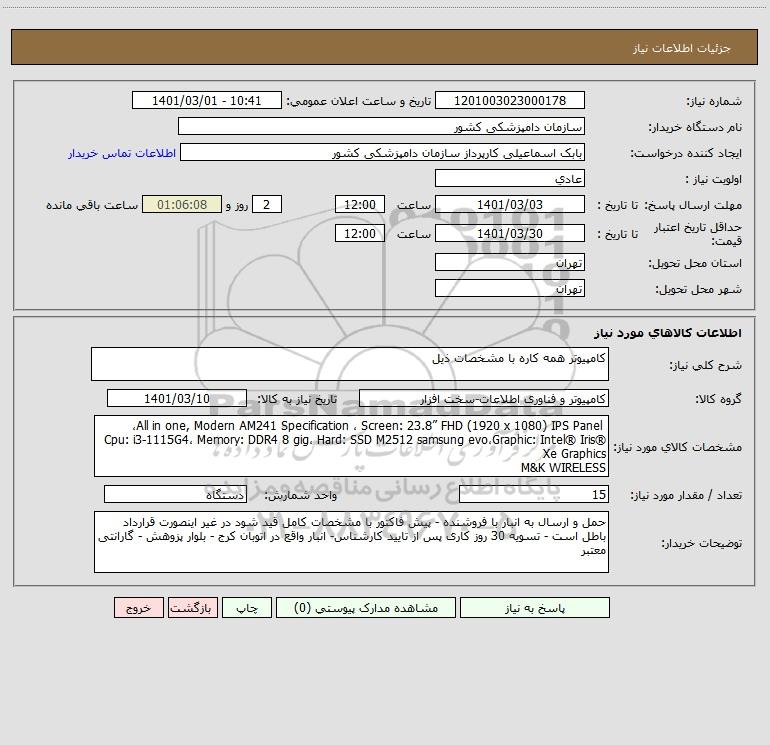This screenshot has height=745, width=770.
Task: Click the label 'گروه کالا:'
Action: 718,399
